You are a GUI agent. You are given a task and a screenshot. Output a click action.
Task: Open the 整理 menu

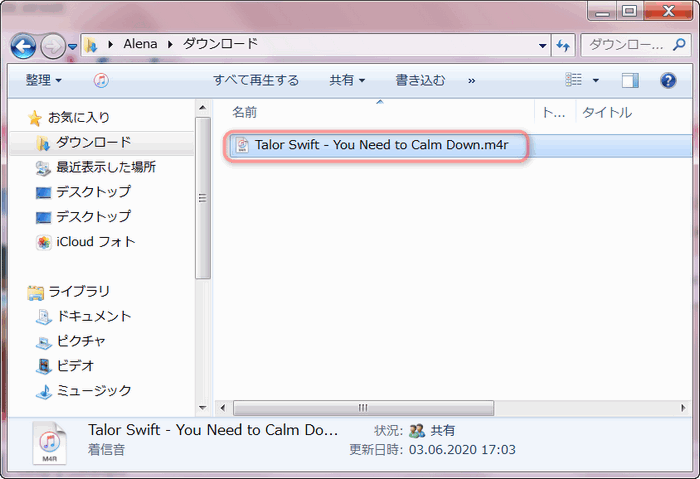tap(43, 80)
